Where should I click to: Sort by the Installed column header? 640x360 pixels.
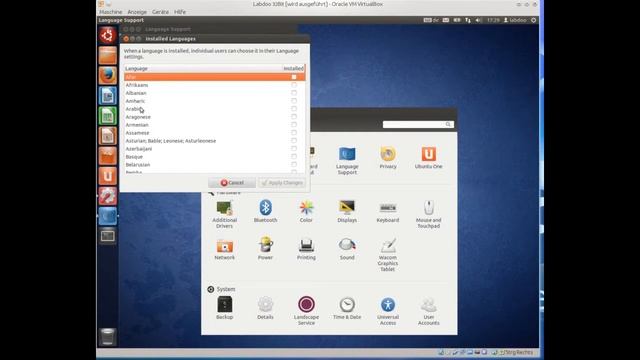pos(293,69)
